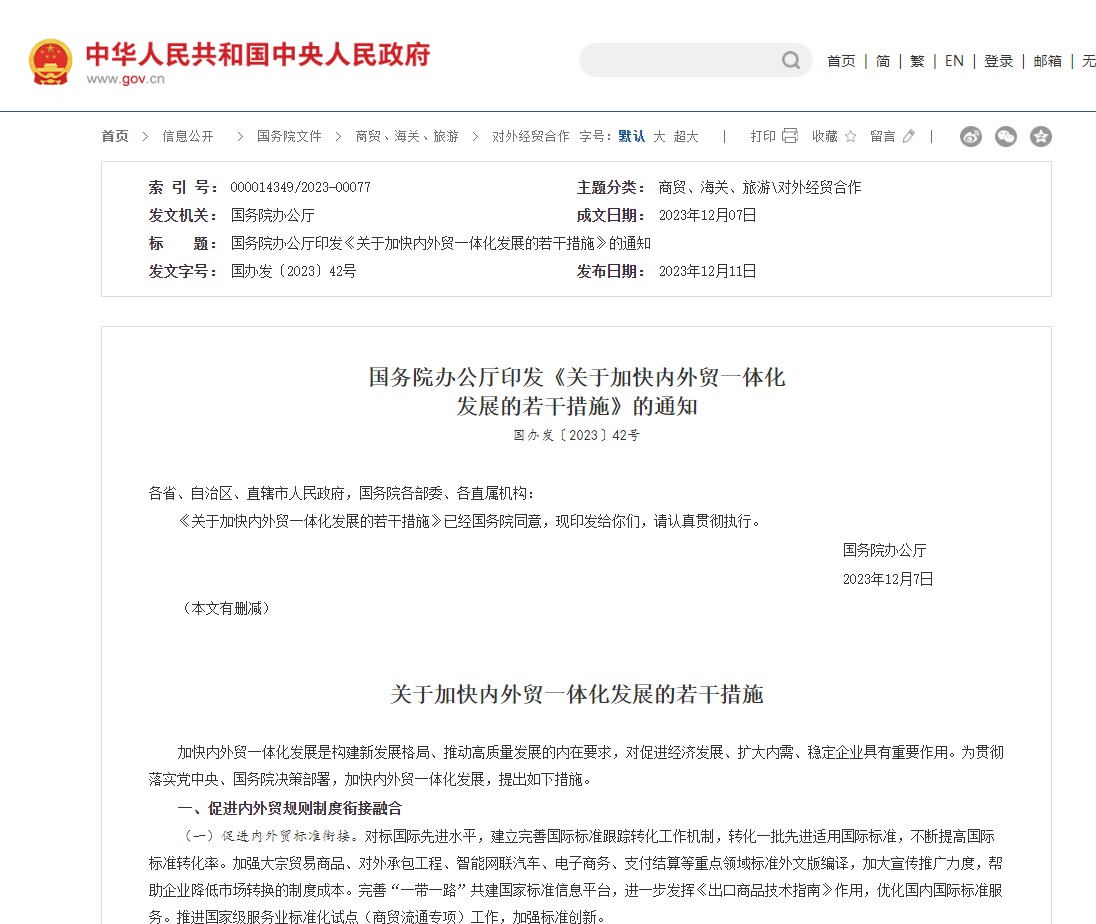Open 商贸、海关、旅游 breadcrumb link
The height and width of the screenshot is (924, 1096).
407,136
